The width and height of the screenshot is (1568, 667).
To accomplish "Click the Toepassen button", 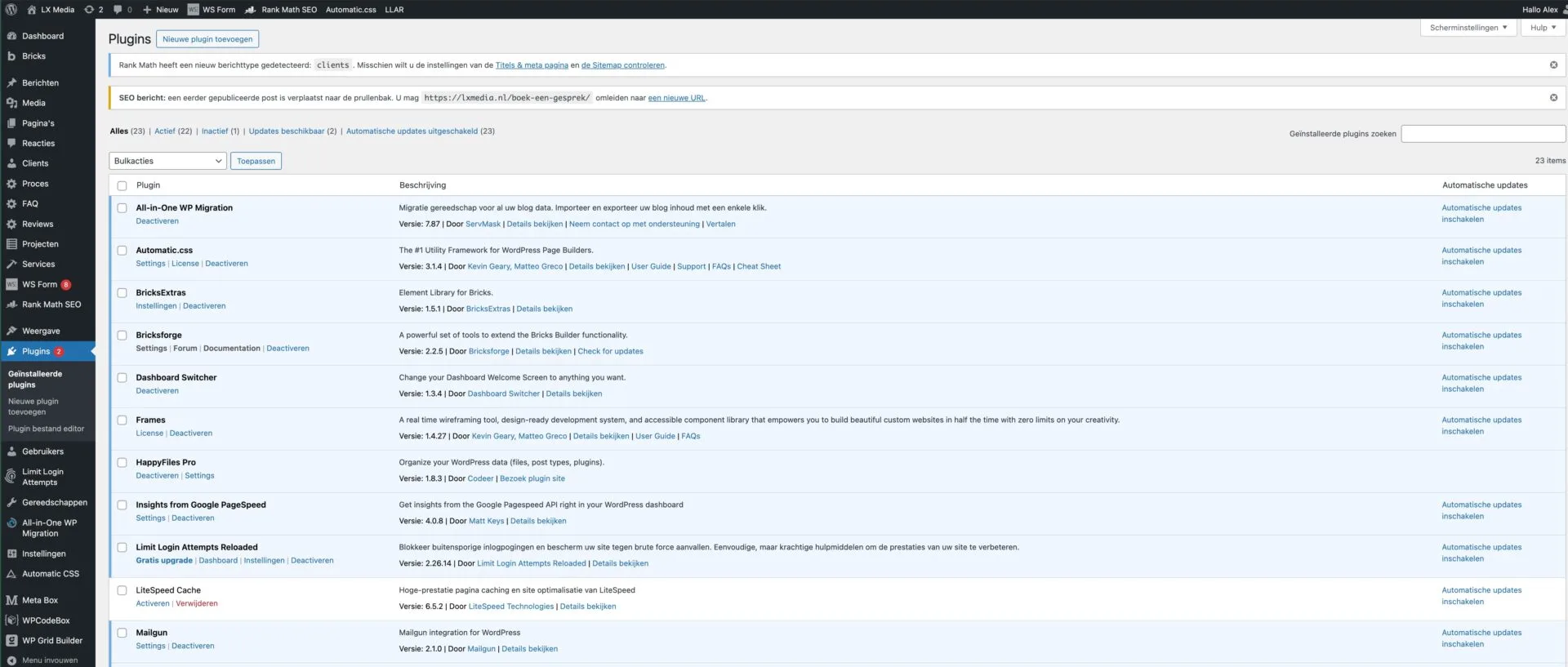I will coord(256,161).
